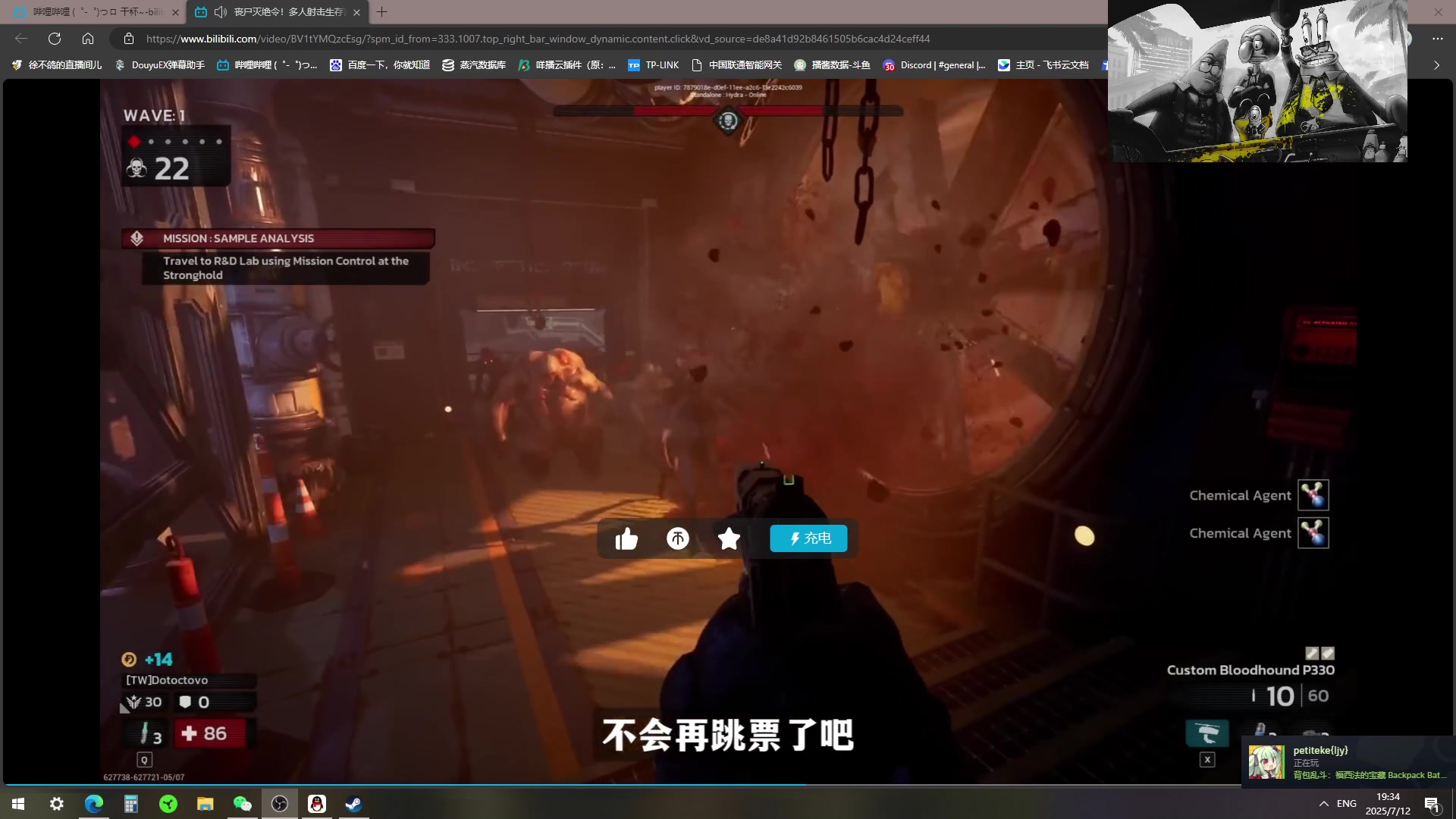1456x819 pixels.
Task: Open Microsoft Edge from taskbar
Action: tap(94, 804)
